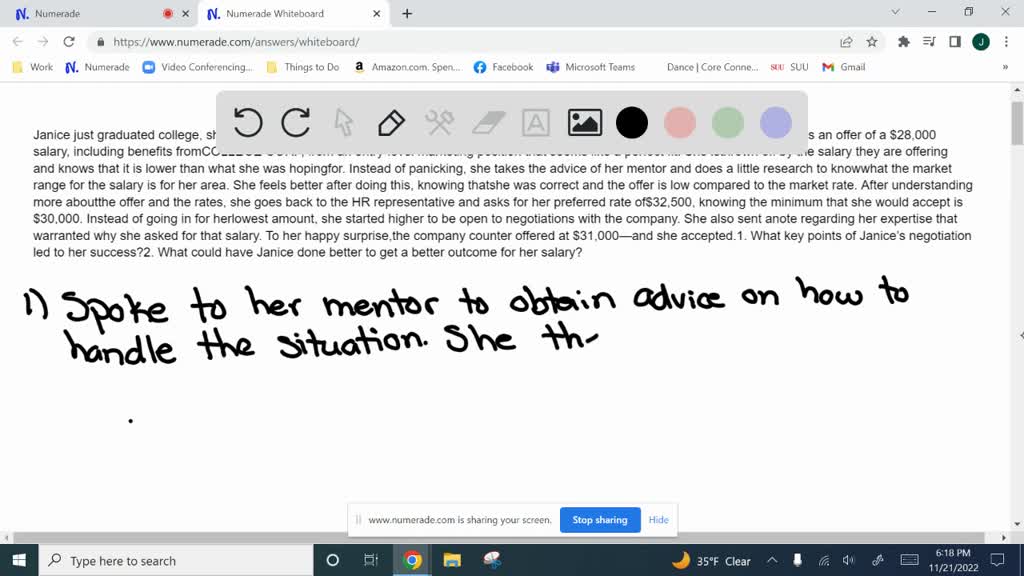Screen dimensions: 1024x576
Task: Pick the green pen color
Action: [728, 123]
